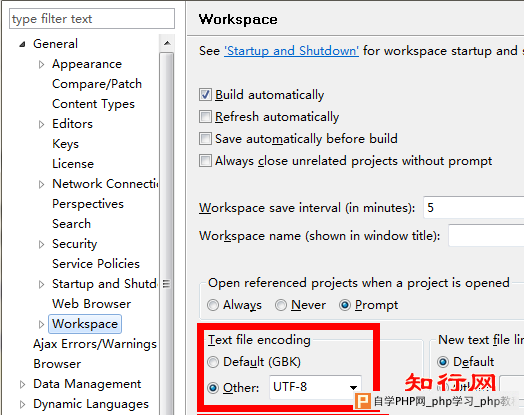Expand the Security tree node
This screenshot has width=524, height=415.
[x=41, y=244]
